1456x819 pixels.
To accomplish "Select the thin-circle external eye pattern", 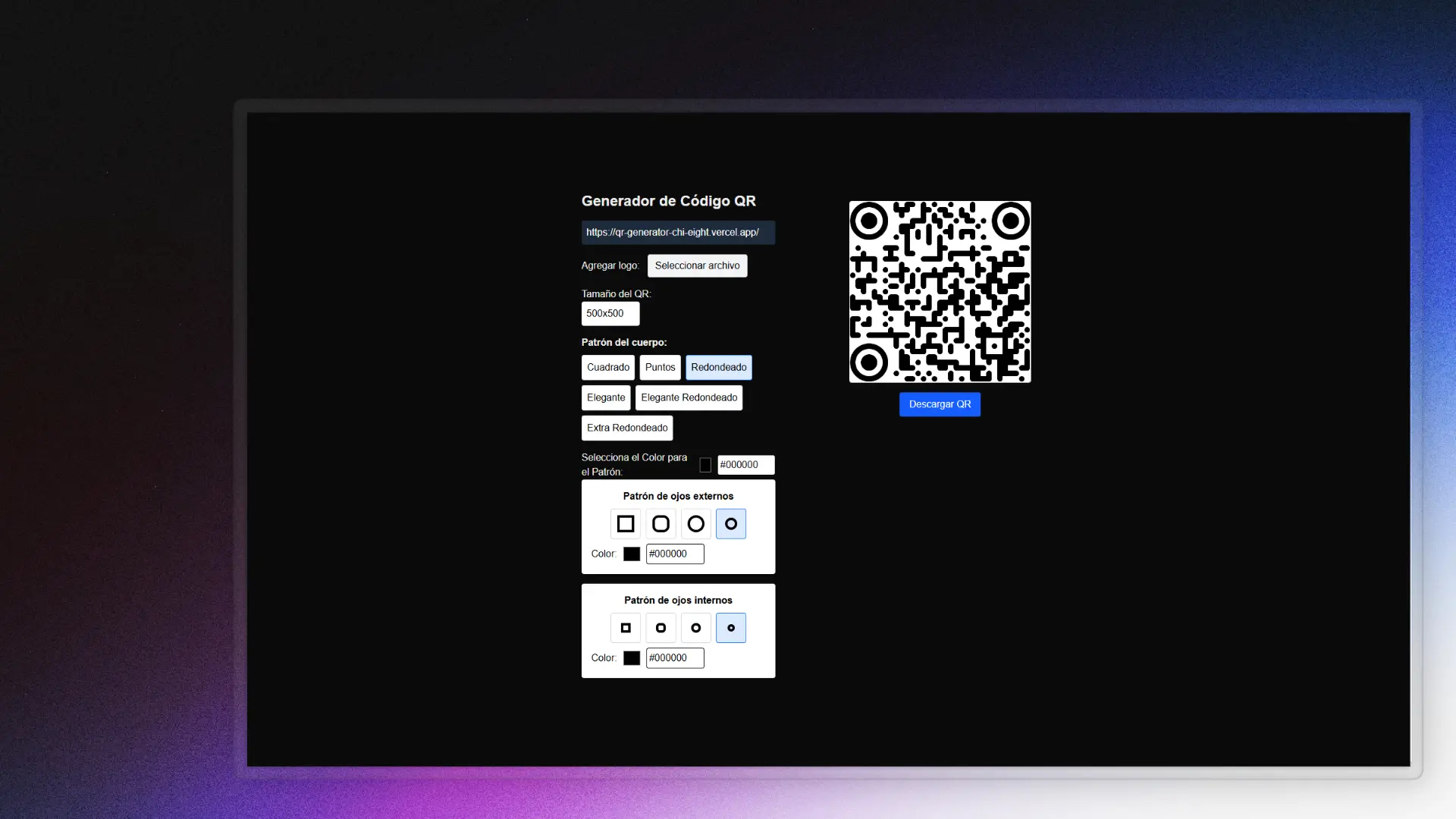I will pyautogui.click(x=730, y=523).
